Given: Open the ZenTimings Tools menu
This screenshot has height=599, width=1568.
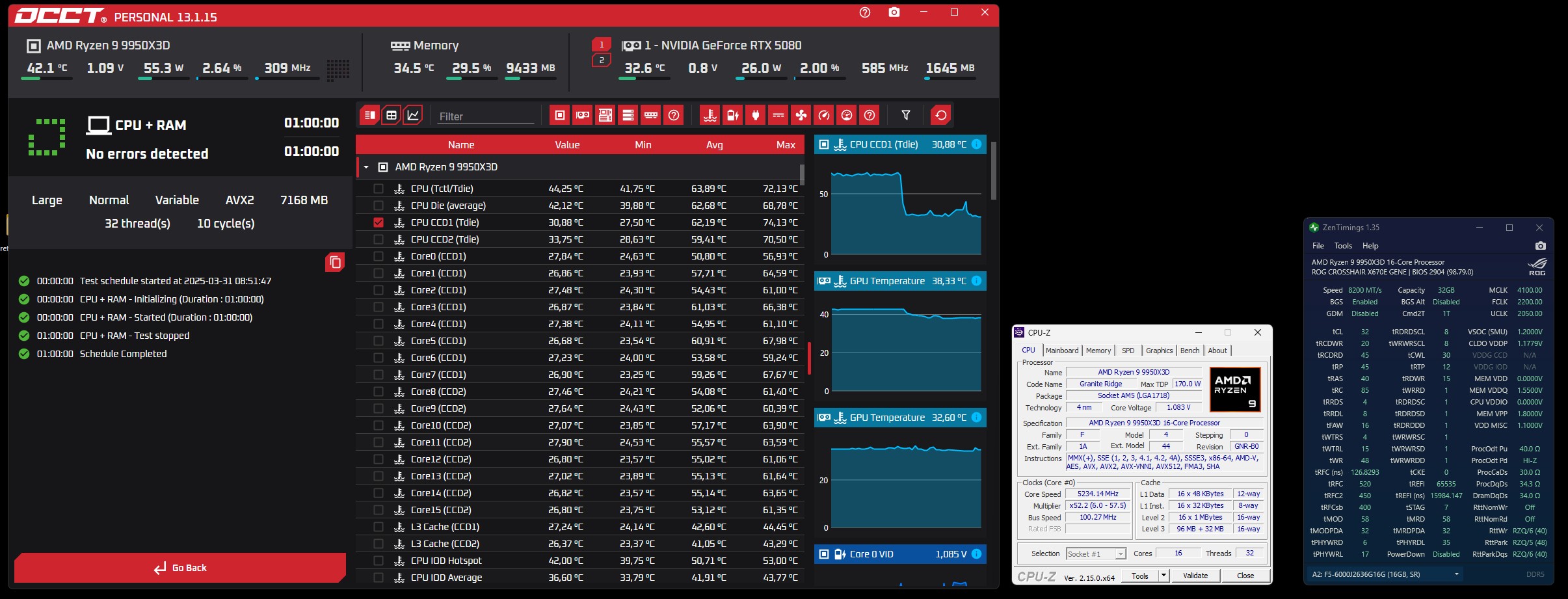Looking at the screenshot, I should point(1343,246).
